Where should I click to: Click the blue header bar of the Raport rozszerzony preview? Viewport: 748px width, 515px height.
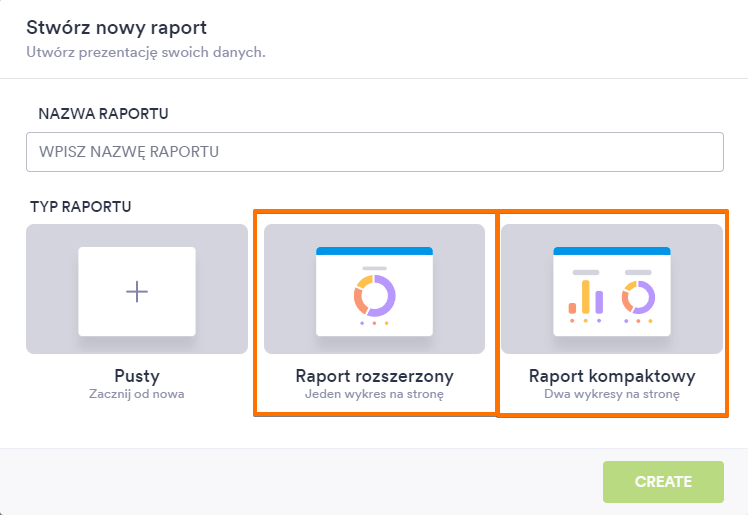[374, 251]
